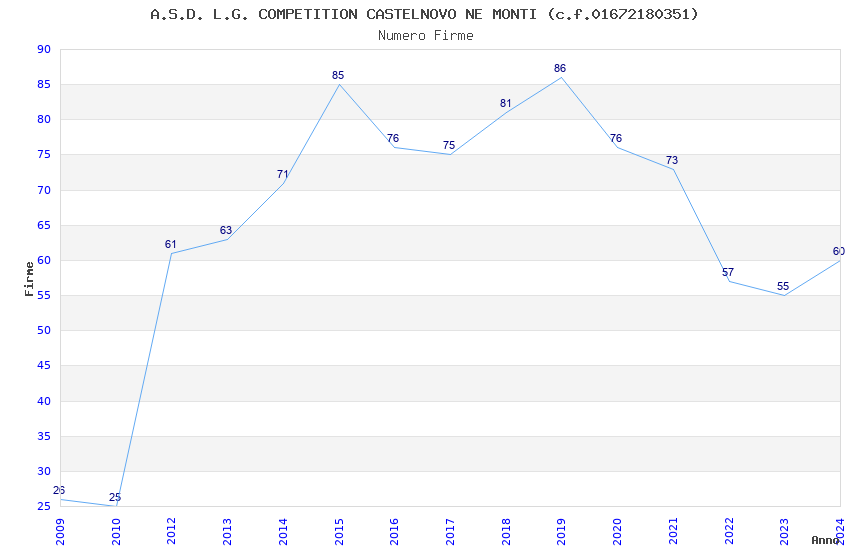This screenshot has width=850, height=550.
Task: Click y-axis tick label 75
Action: coord(44,155)
